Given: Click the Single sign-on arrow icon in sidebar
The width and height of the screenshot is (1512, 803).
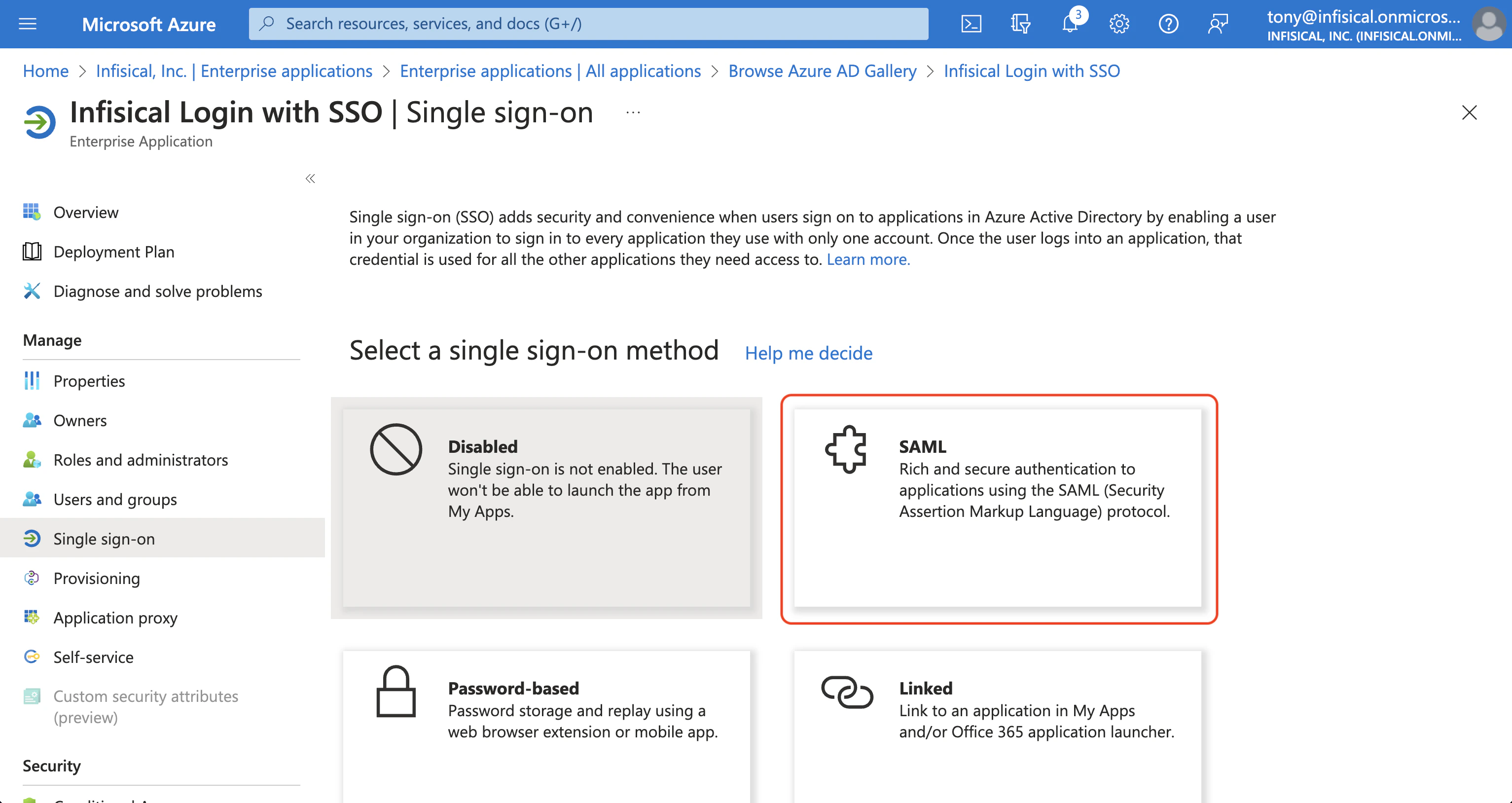Looking at the screenshot, I should [x=32, y=538].
